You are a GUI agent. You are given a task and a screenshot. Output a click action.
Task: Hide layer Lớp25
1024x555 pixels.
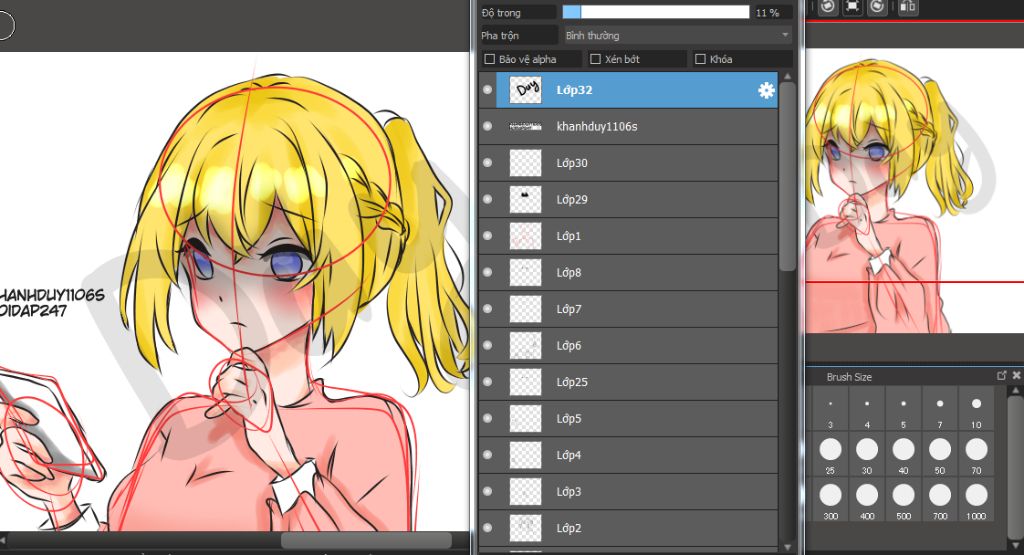pyautogui.click(x=487, y=382)
